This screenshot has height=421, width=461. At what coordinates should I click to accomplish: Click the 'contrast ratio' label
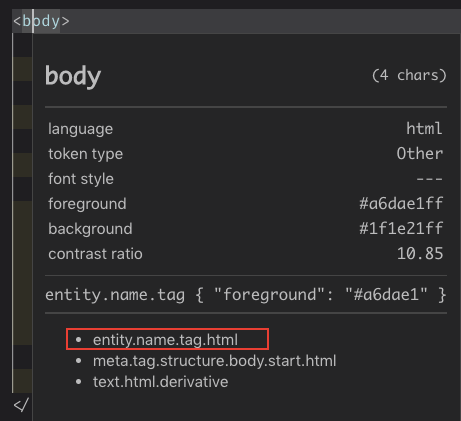(95, 254)
